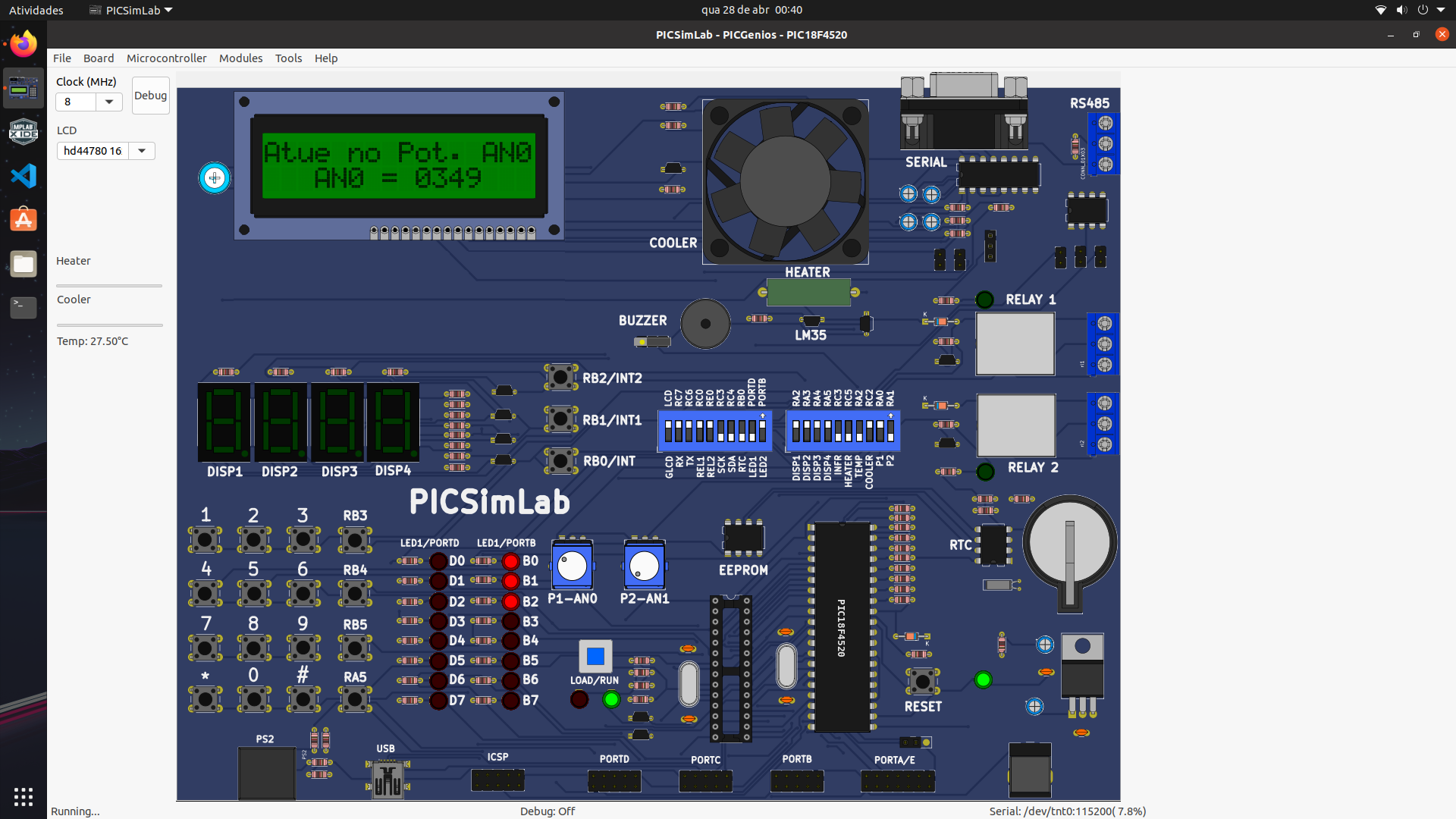Toggle the COOLER DIP switch
1456x819 pixels.
[x=870, y=431]
